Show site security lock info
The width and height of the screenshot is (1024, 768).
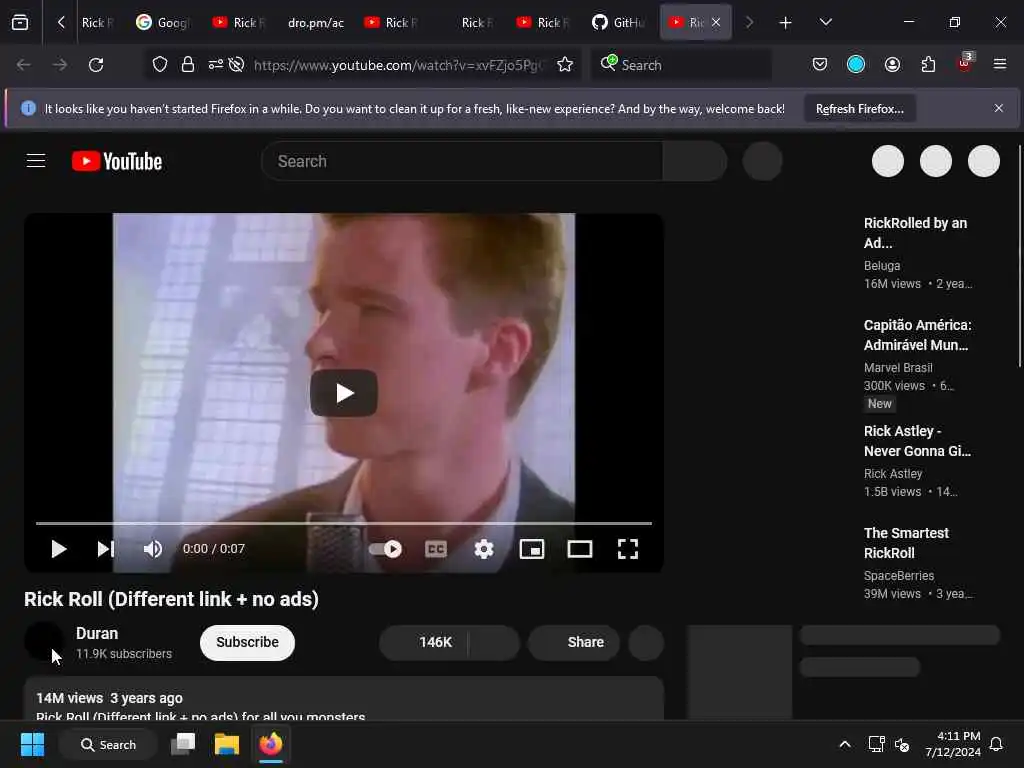(x=187, y=65)
